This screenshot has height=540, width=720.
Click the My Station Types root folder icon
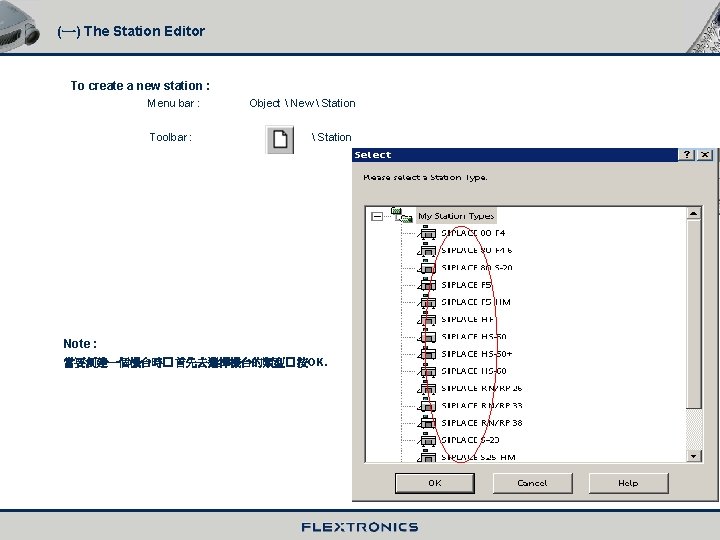(x=401, y=215)
